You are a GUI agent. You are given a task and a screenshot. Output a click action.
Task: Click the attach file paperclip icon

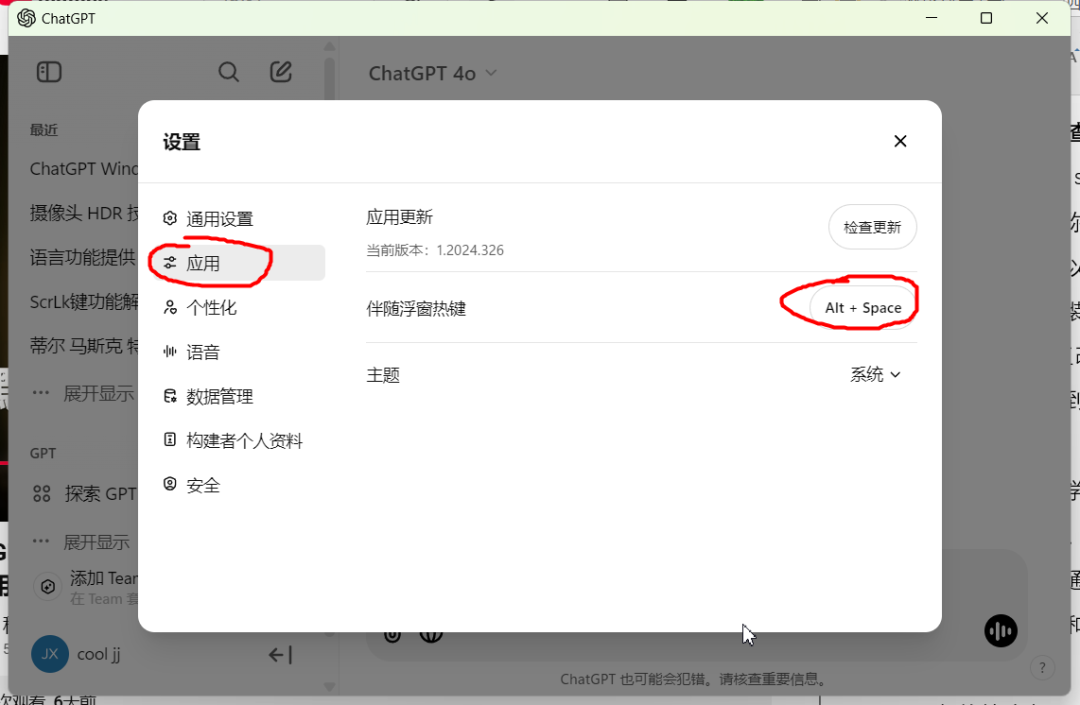[x=393, y=634]
